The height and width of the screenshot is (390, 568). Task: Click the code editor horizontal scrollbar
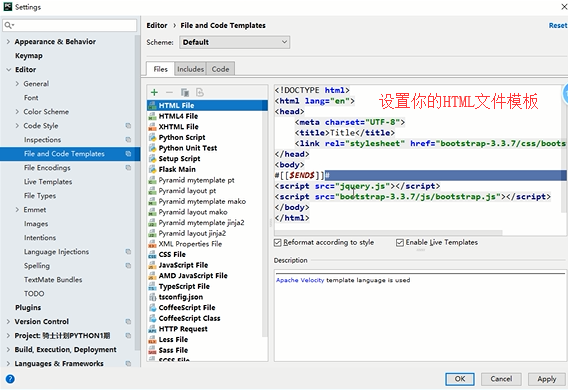tap(388, 232)
